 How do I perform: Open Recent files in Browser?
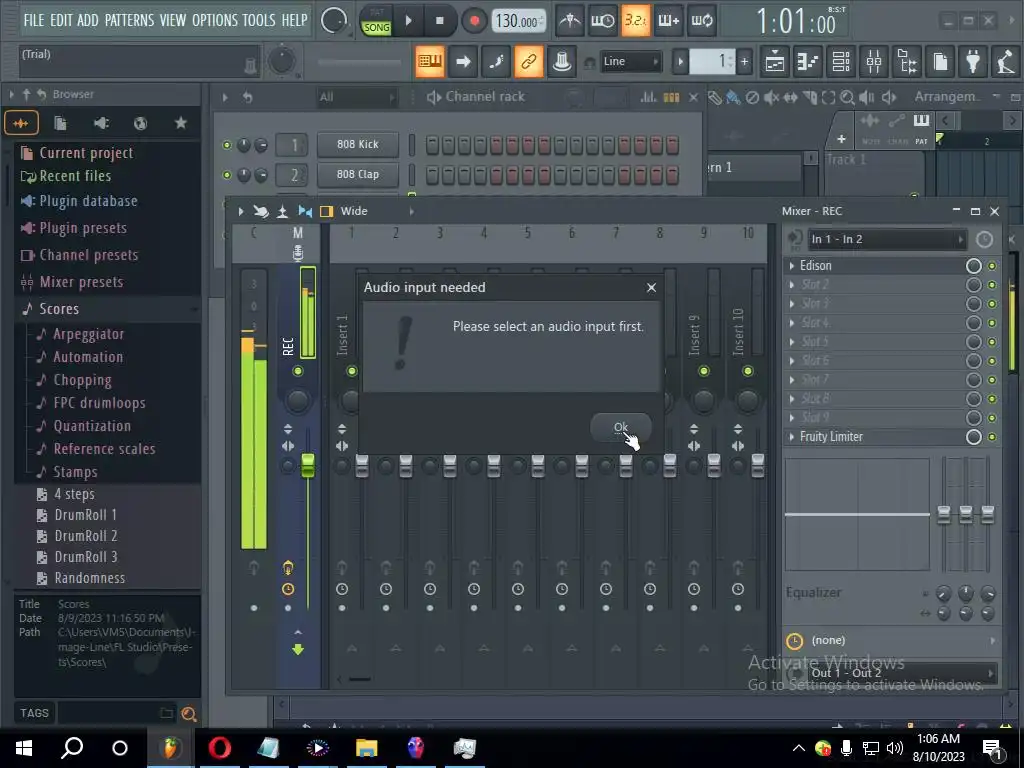[75, 176]
